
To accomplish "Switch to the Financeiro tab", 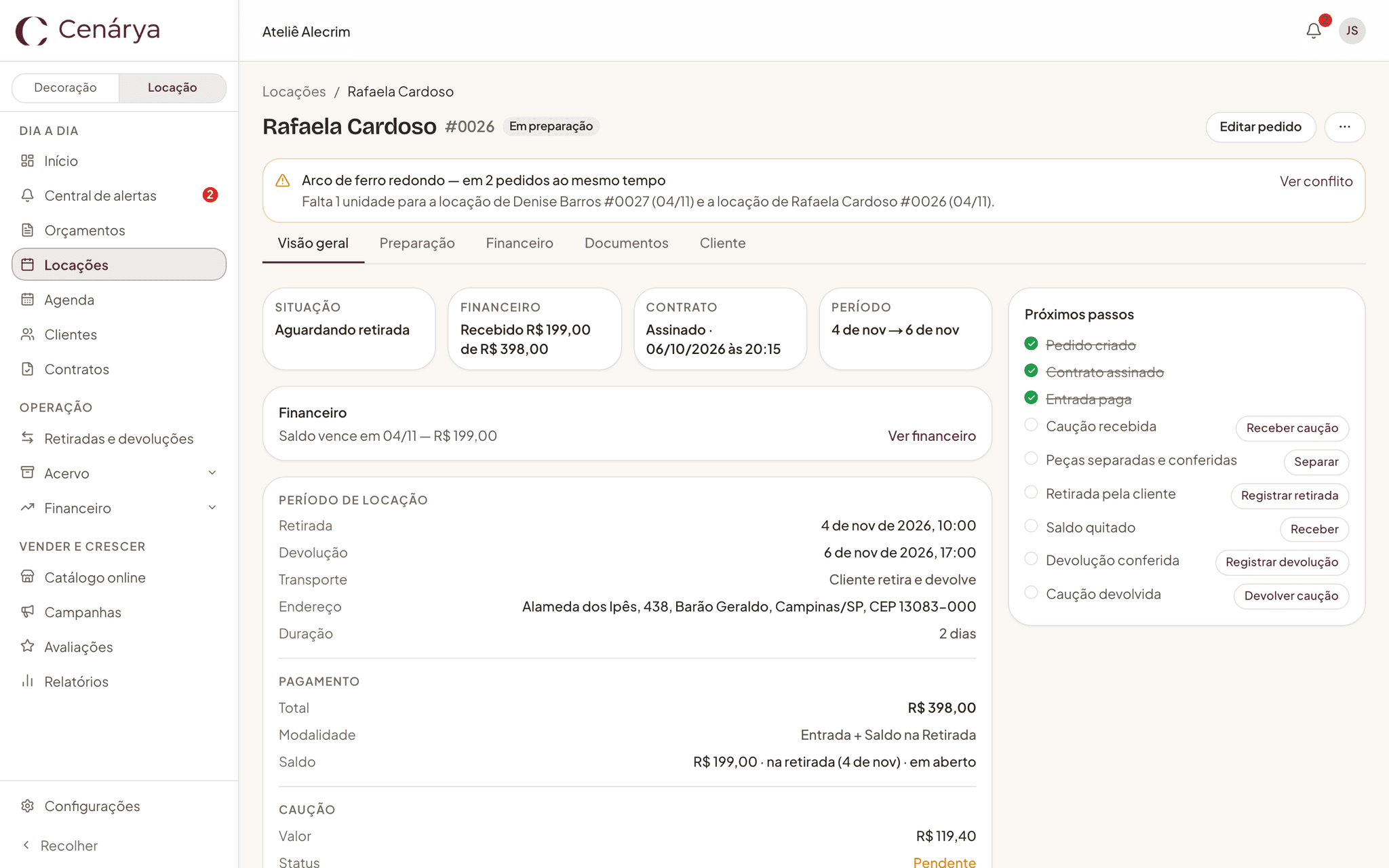I will click(x=520, y=243).
